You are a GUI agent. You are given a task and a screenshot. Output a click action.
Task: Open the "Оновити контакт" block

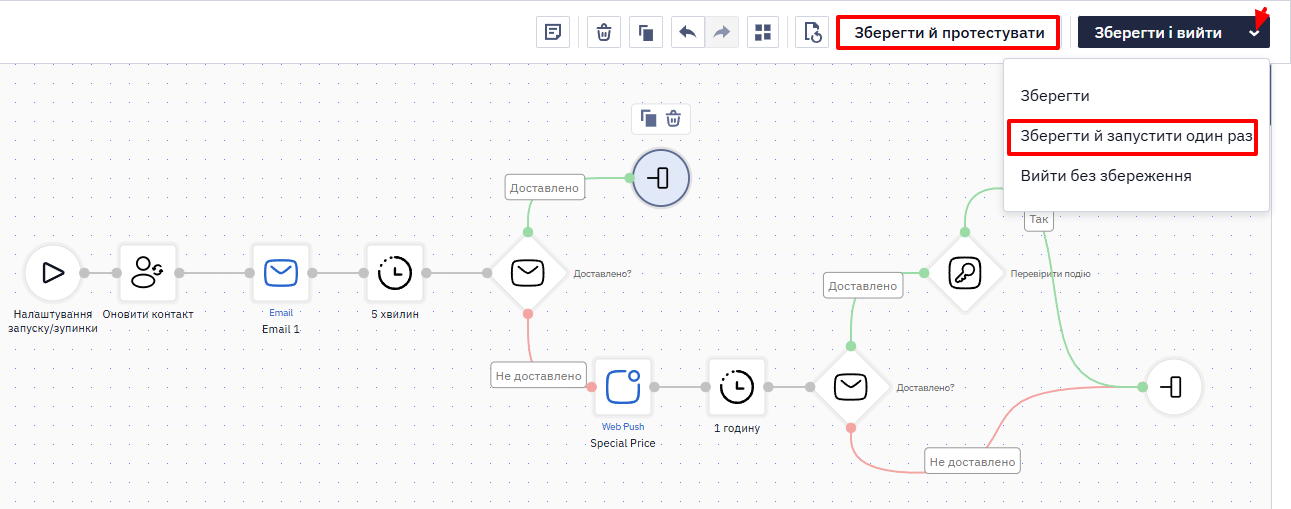coord(148,272)
